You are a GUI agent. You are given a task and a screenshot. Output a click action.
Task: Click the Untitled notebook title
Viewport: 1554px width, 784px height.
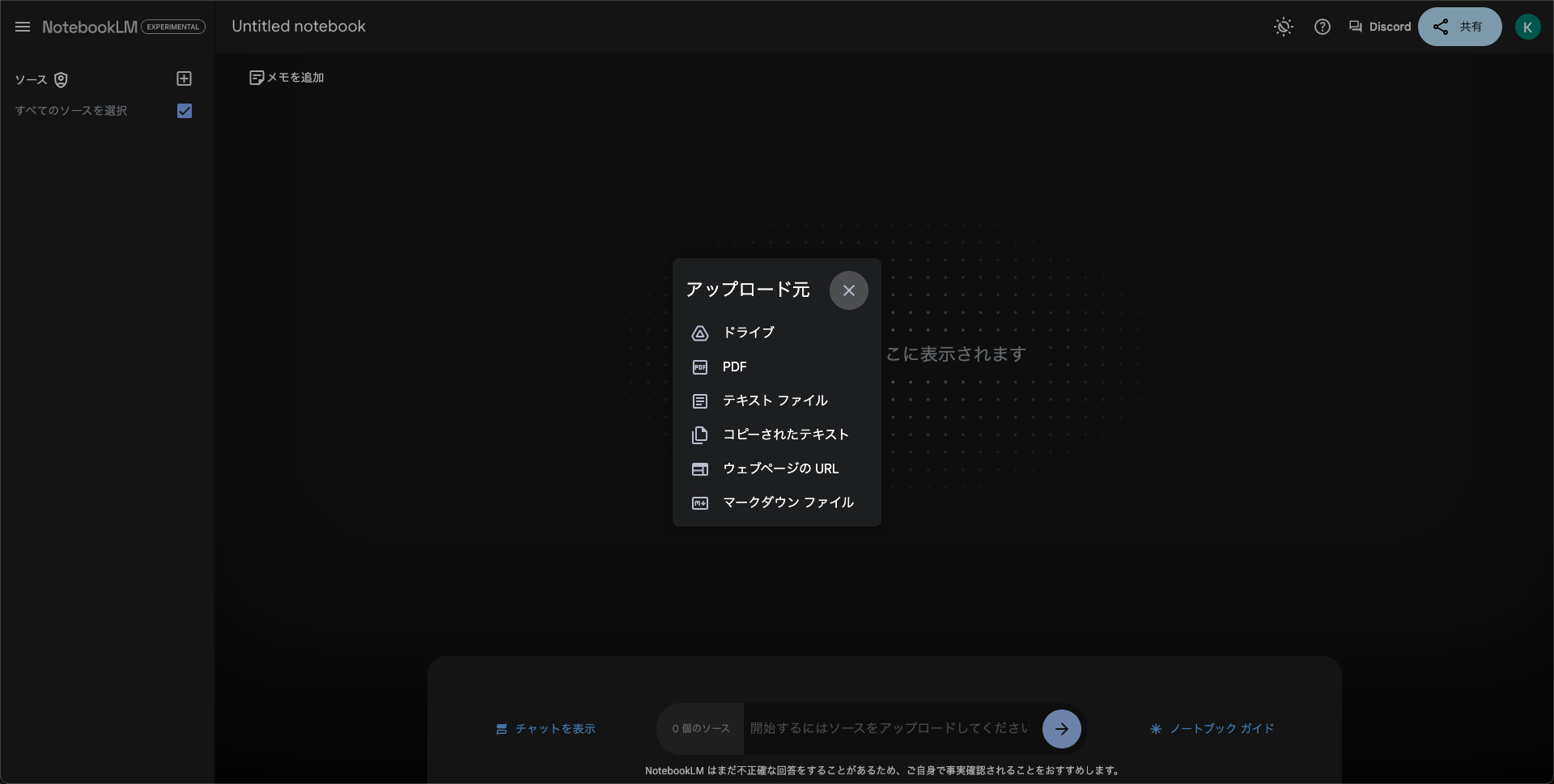point(299,27)
